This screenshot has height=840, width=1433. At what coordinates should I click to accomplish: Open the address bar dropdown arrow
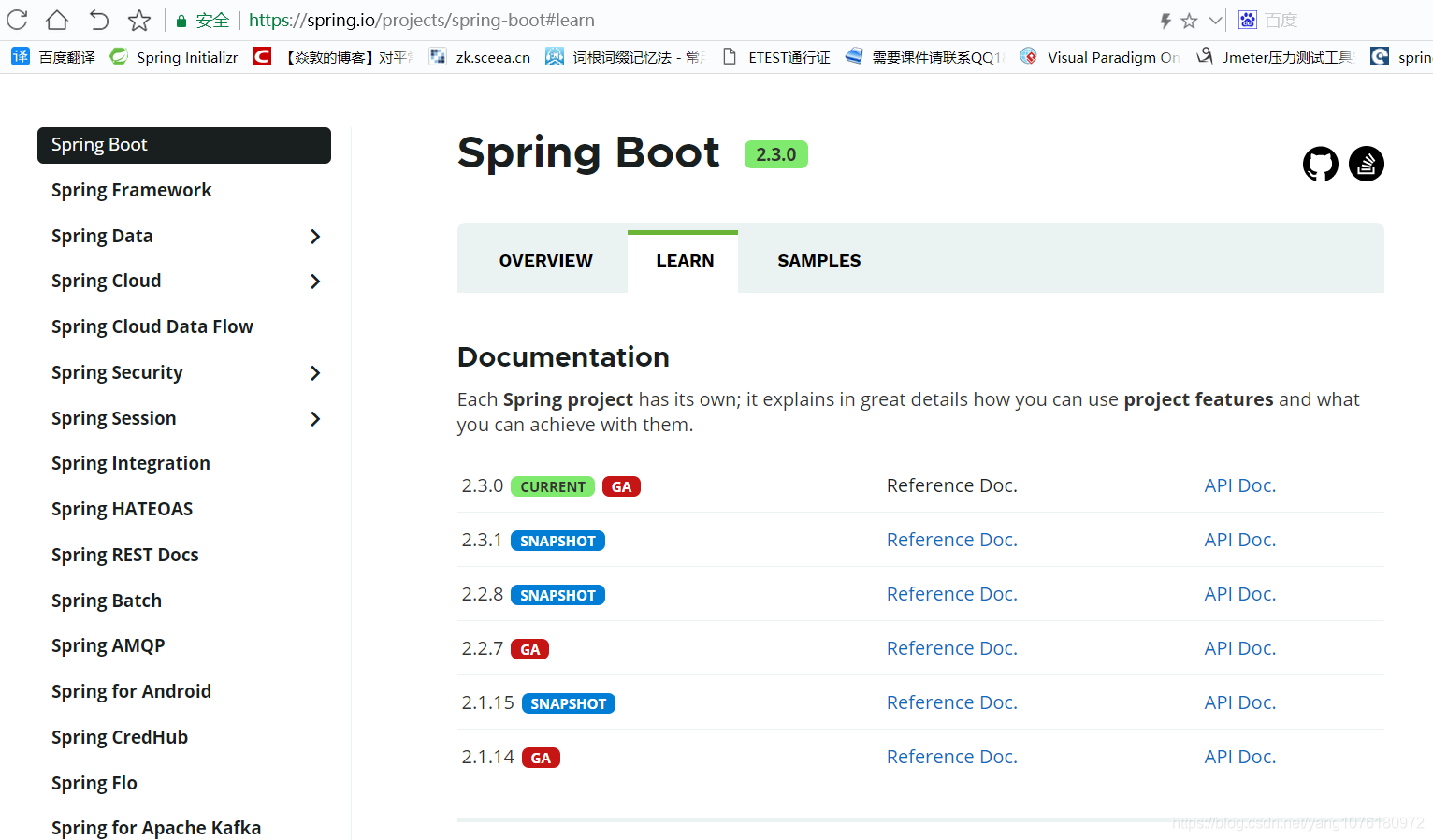[x=1215, y=21]
